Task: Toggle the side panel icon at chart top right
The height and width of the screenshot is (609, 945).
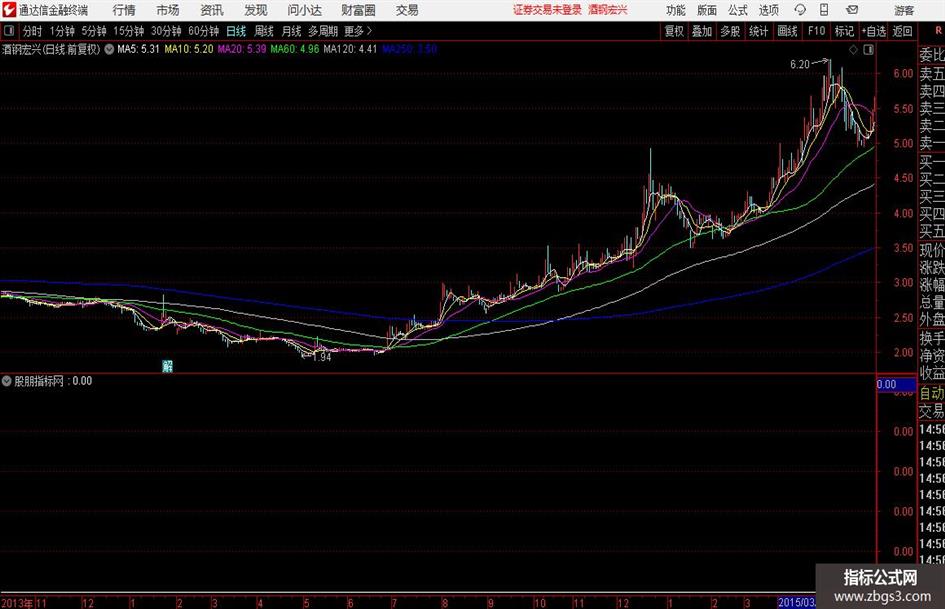Action: point(868,50)
